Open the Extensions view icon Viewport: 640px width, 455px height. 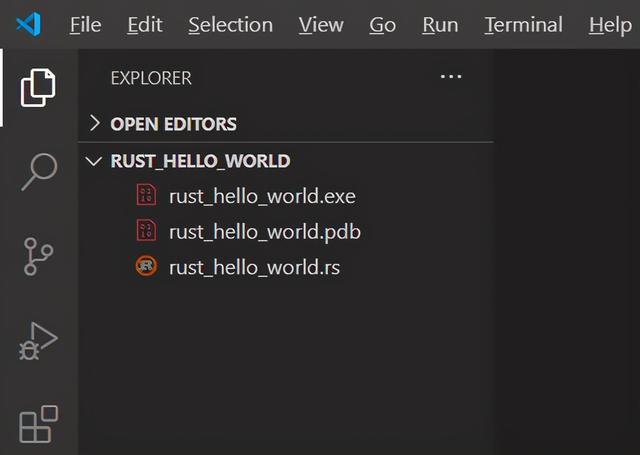click(39, 424)
